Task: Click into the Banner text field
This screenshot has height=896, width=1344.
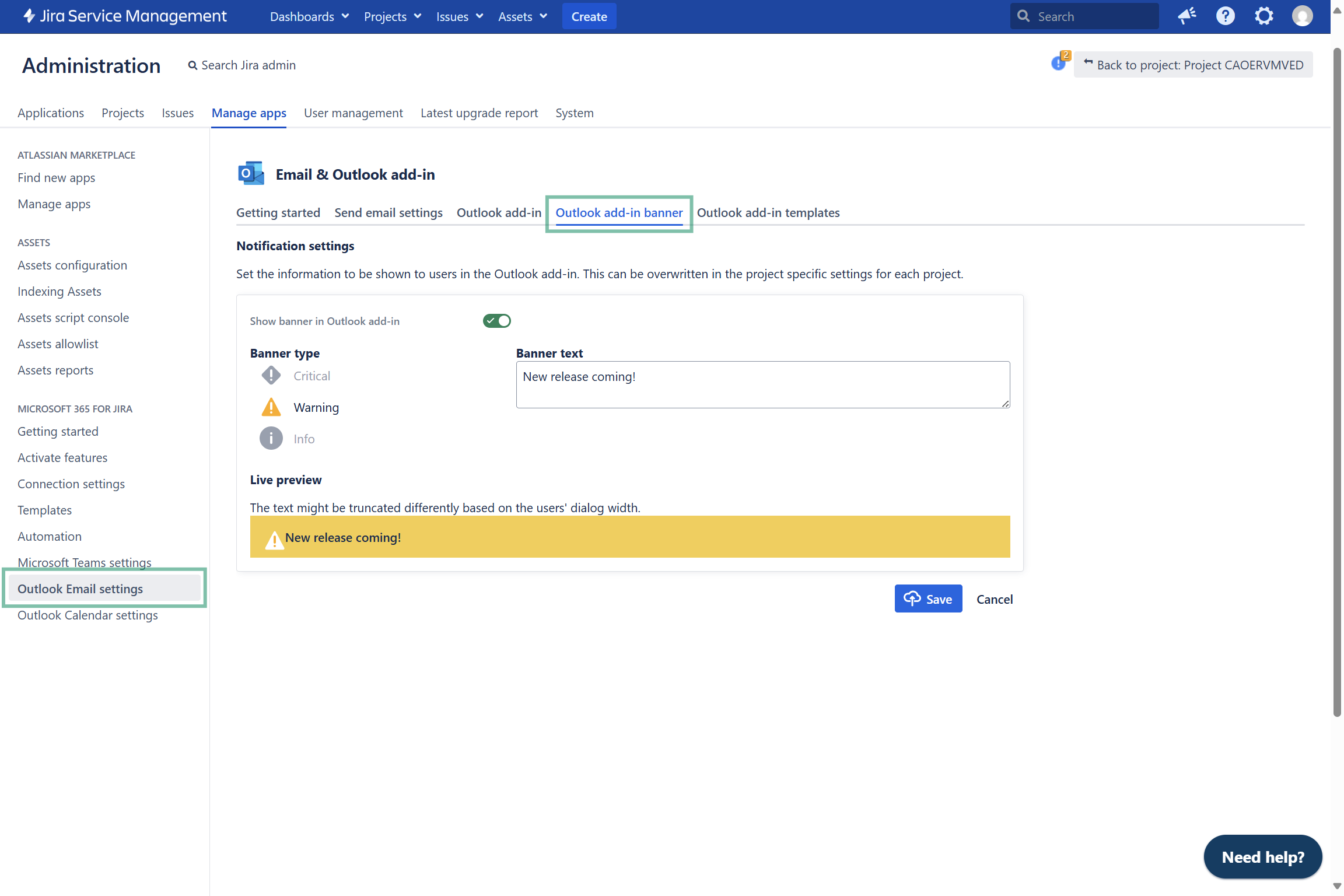Action: coord(762,384)
